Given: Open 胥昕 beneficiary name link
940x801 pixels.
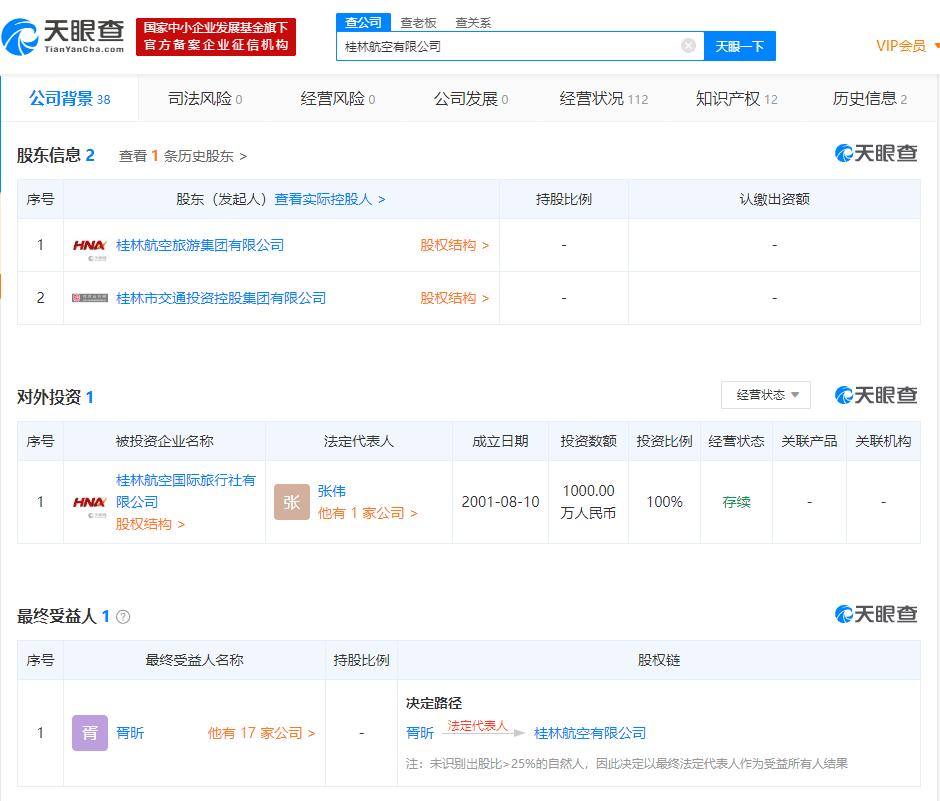Looking at the screenshot, I should (x=130, y=733).
